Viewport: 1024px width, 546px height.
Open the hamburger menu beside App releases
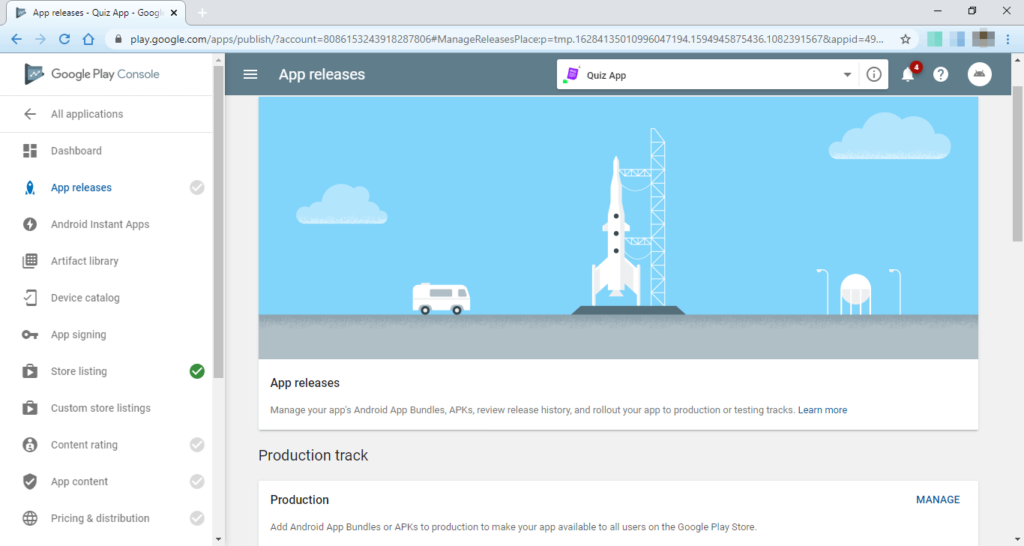pos(250,74)
